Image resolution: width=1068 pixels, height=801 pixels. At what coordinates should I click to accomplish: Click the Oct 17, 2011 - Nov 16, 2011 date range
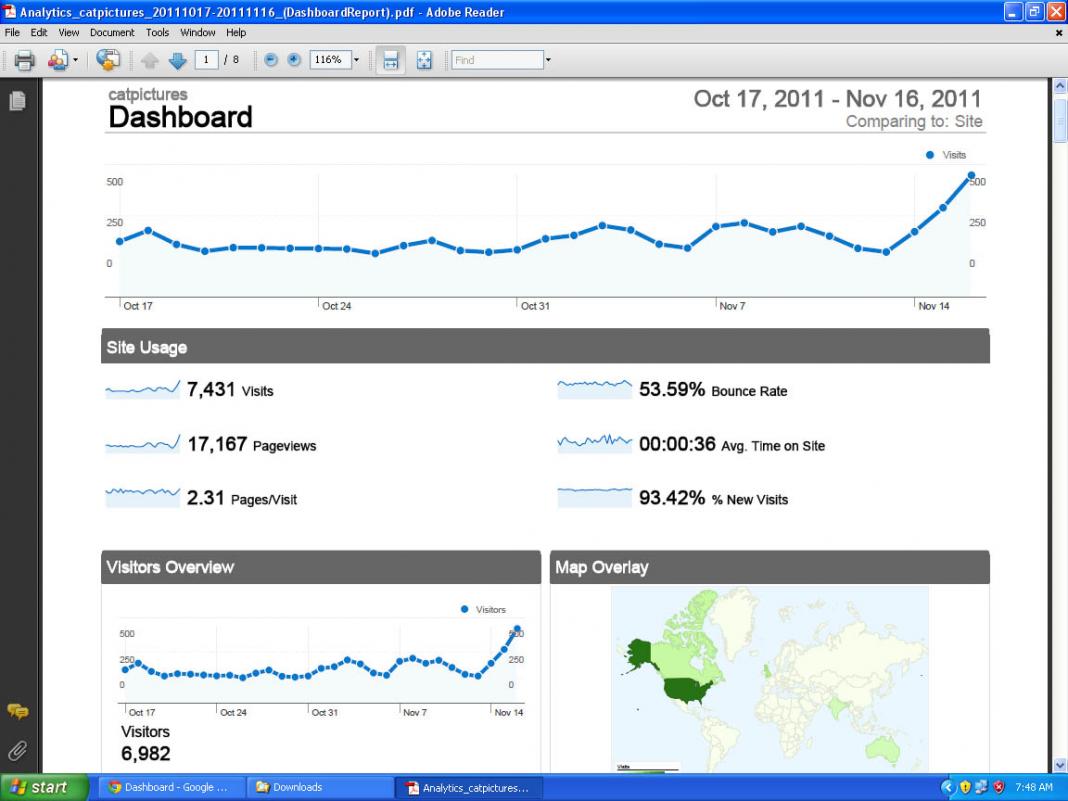click(x=838, y=99)
